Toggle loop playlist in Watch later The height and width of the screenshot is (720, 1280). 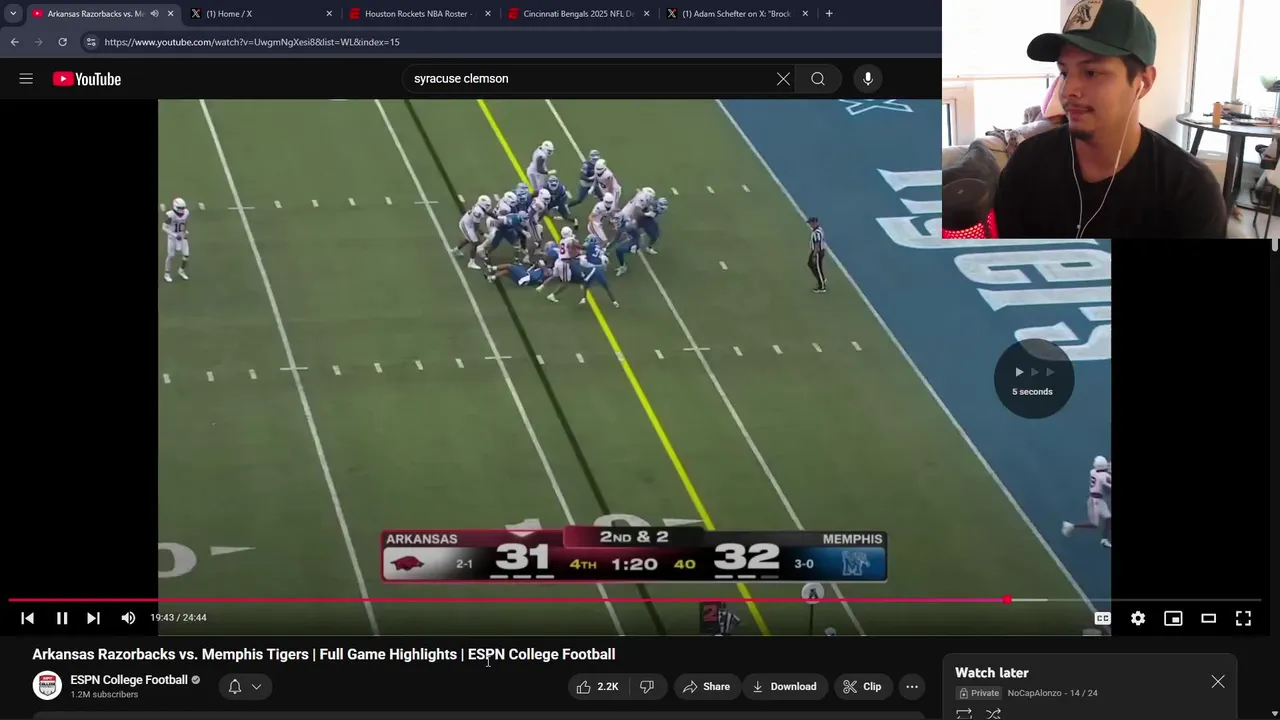pyautogui.click(x=964, y=714)
